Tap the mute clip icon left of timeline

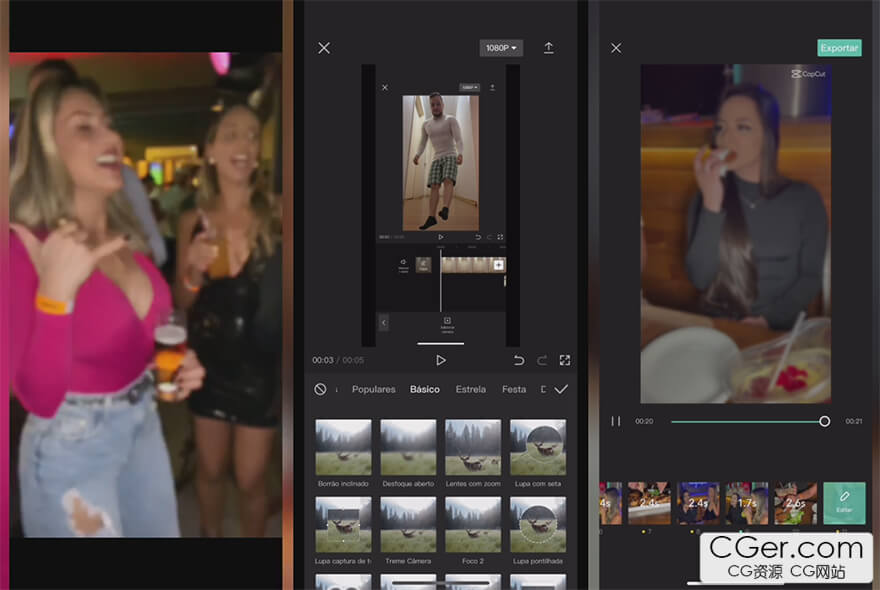pos(403,265)
